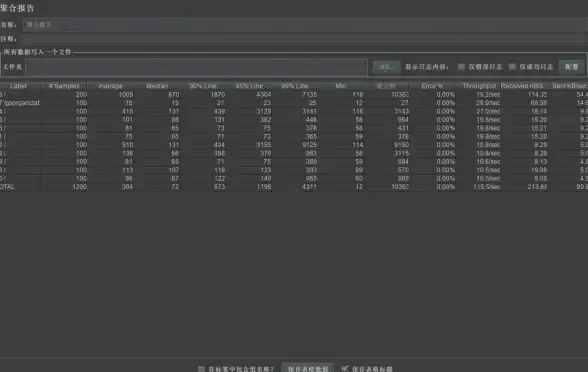Click the 29.9/sec throughput cell
The width and height of the screenshot is (588, 372).
pos(488,103)
